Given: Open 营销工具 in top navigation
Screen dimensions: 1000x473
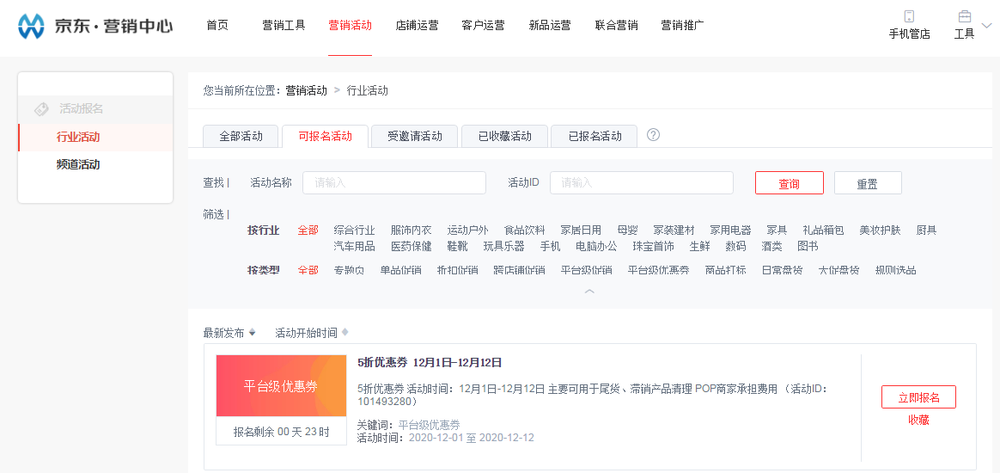Looking at the screenshot, I should 283,26.
